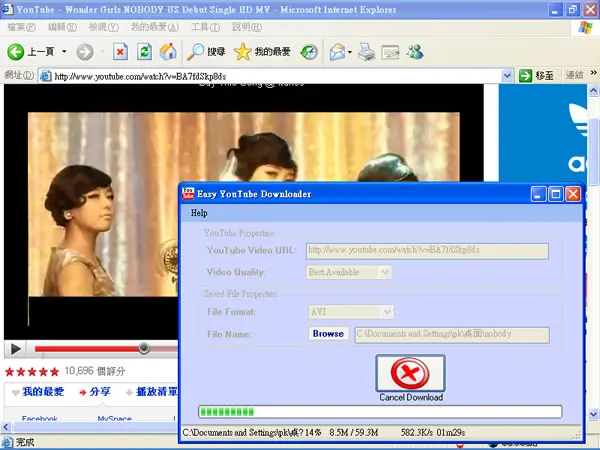This screenshot has height=450, width=600.
Task: Click the Refresh page icon
Action: click(145, 52)
